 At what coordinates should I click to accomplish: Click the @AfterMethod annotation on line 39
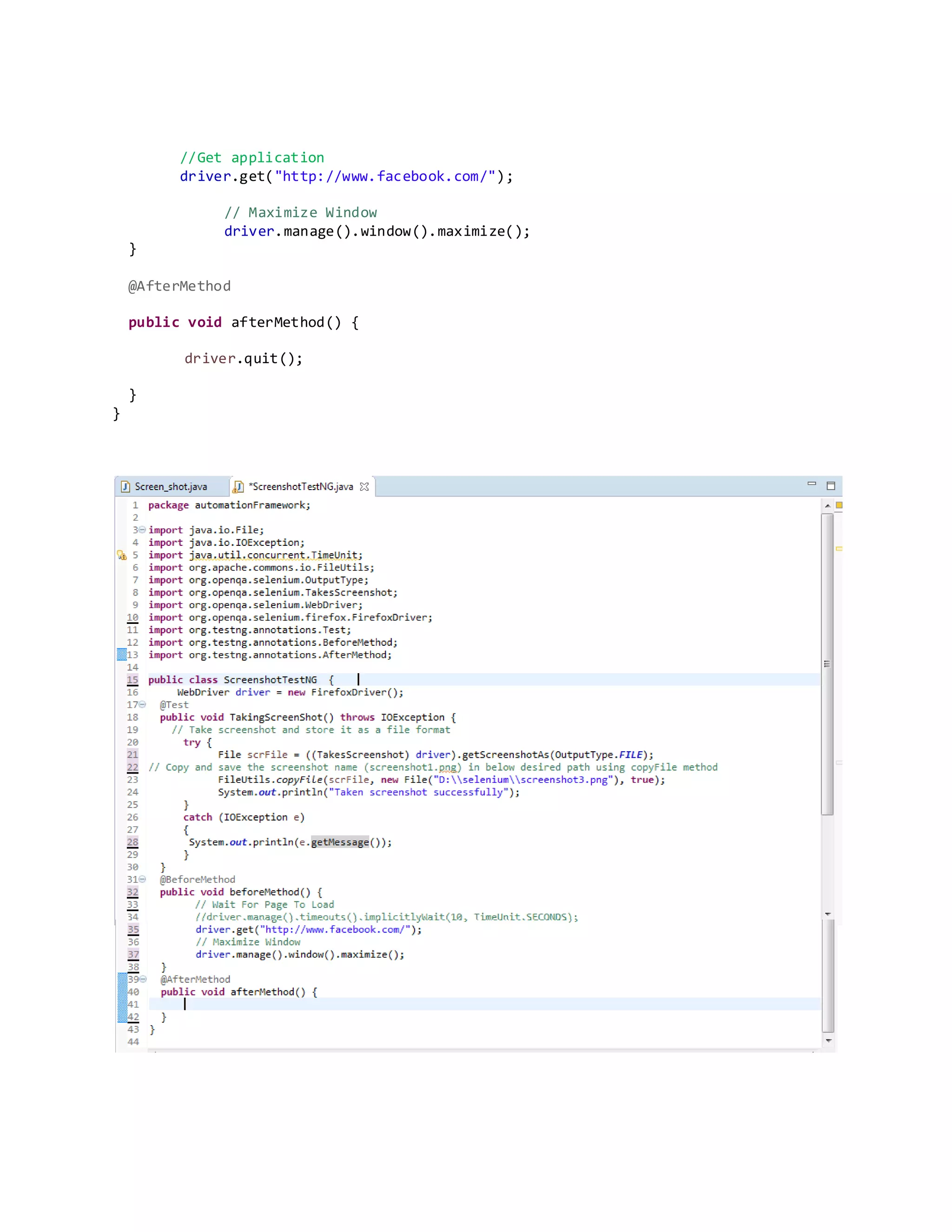[196, 979]
